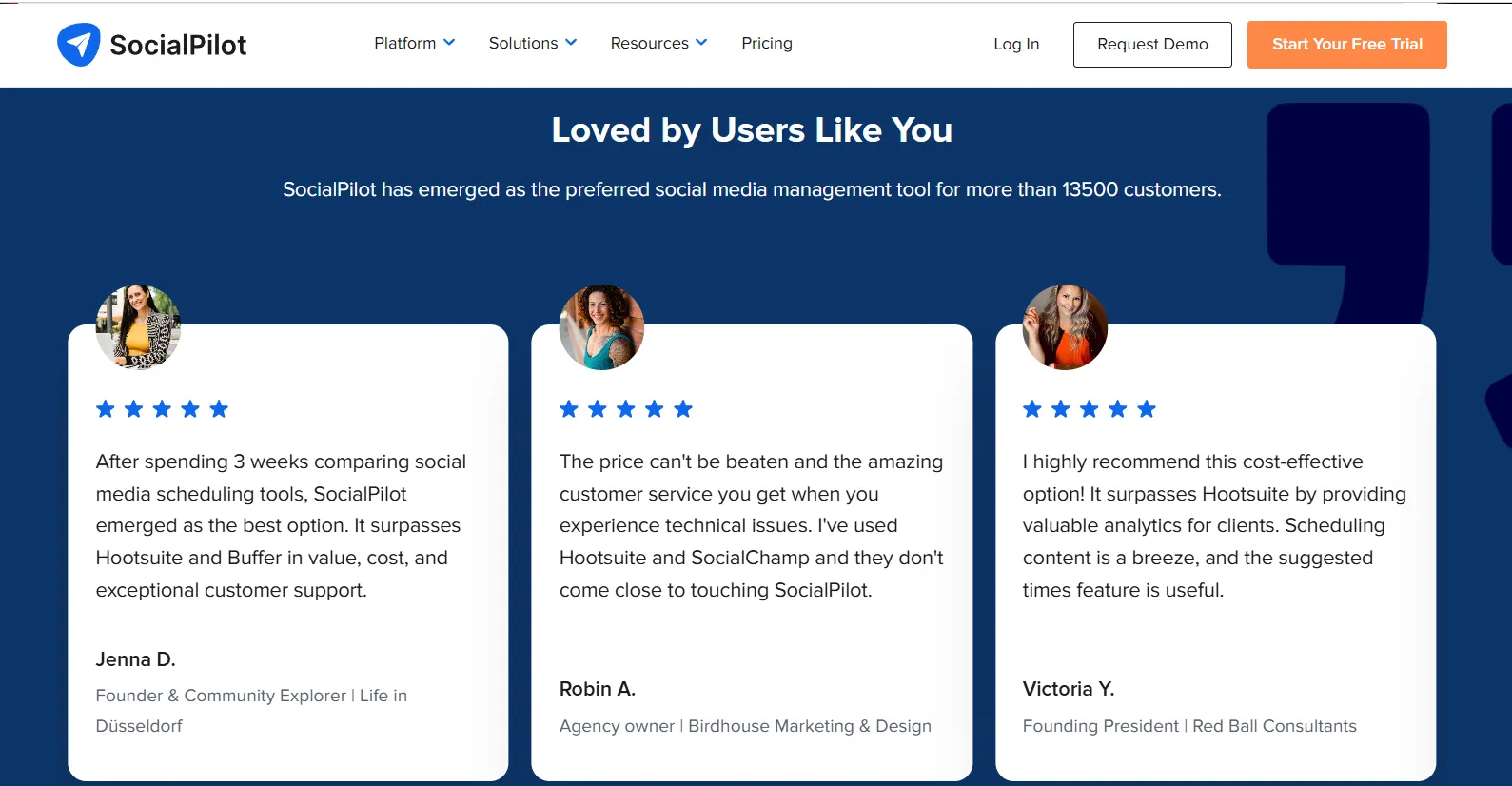Click the SocialPilot paper plane logo icon
The image size is (1512, 786).
pos(78,45)
